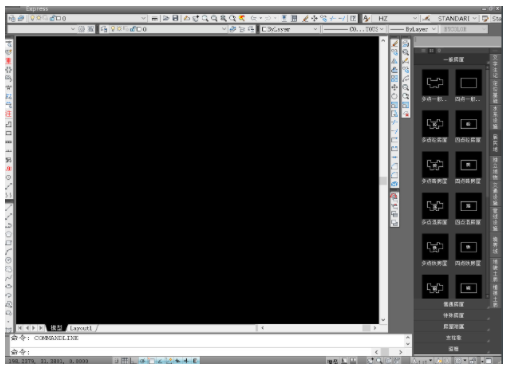The image size is (509, 372).
Task: Open the Express menu
Action: tap(37, 9)
